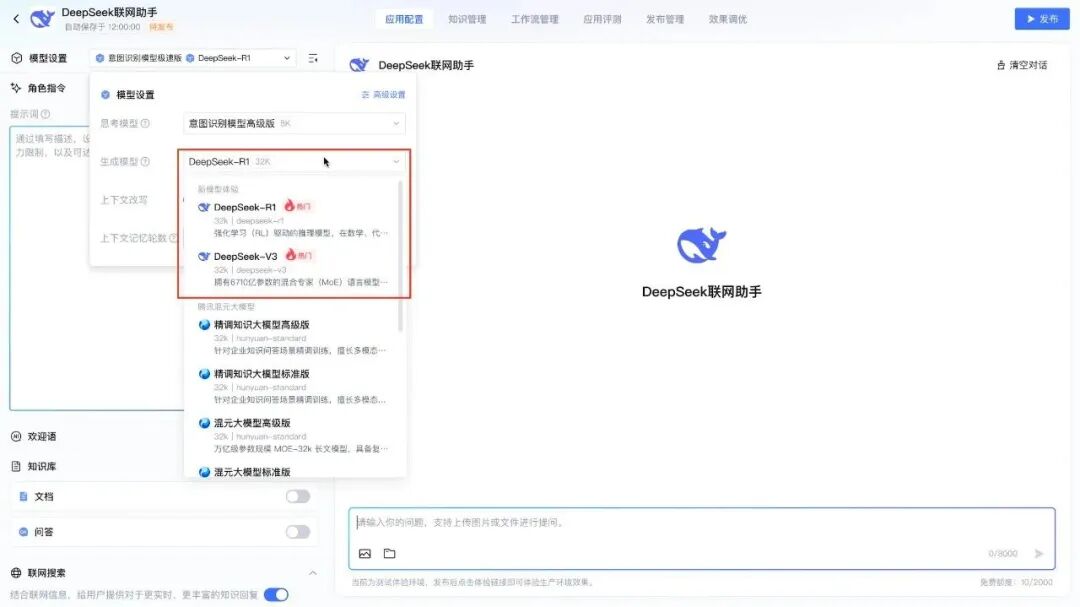1080x607 pixels.
Task: Choose 精调知识大模型高级版 from the list
Action: point(293,337)
